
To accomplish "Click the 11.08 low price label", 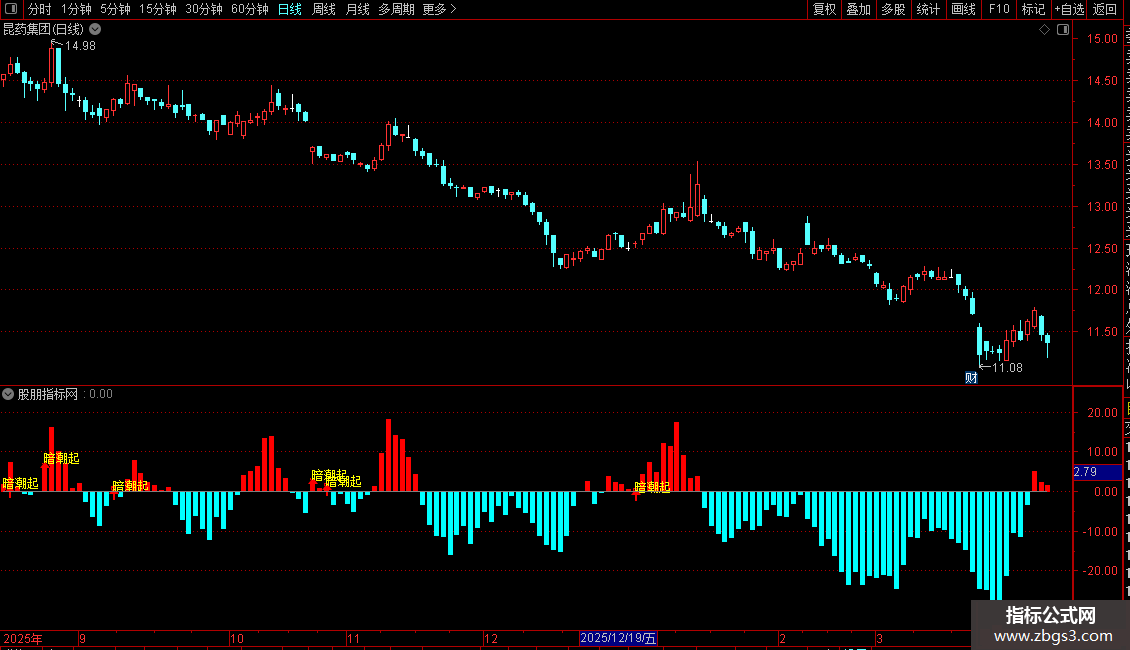I will click(x=1007, y=368).
